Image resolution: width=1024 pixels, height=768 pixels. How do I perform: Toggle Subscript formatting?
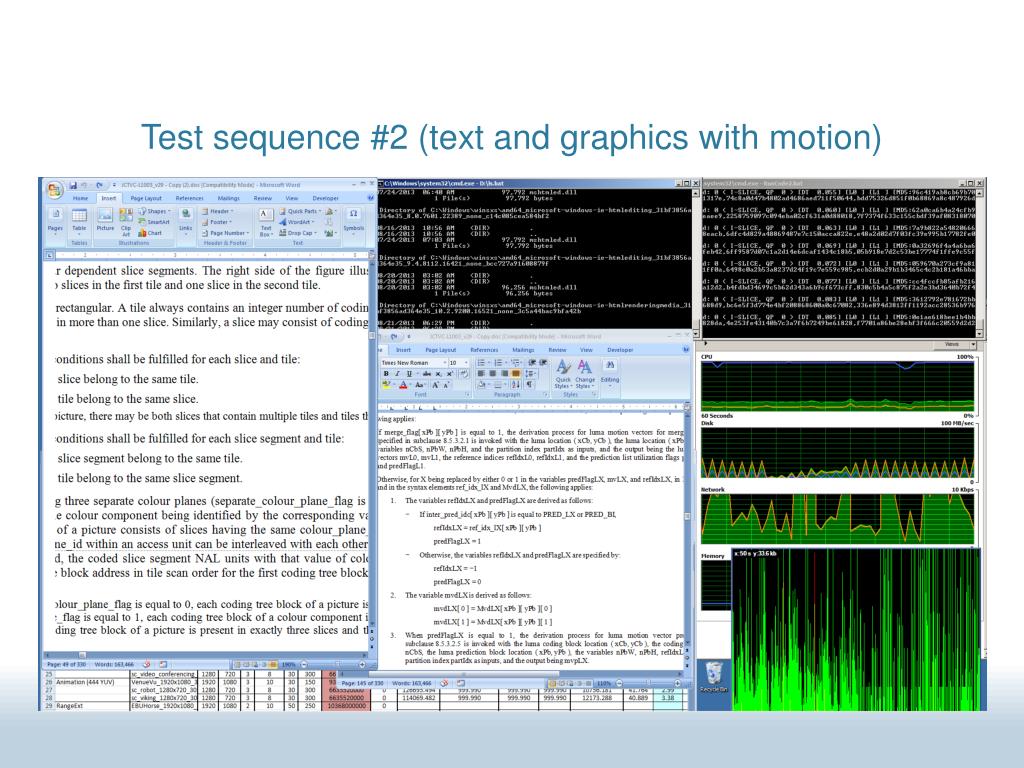(439, 374)
